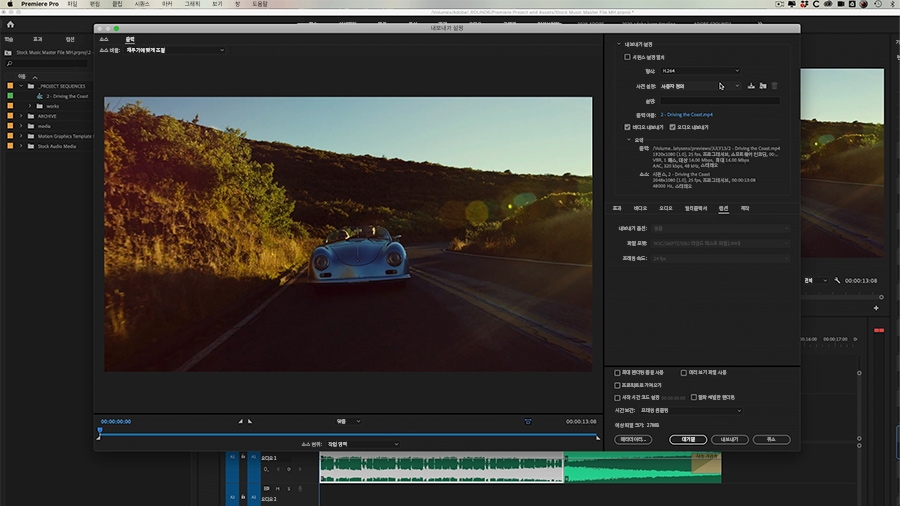900x506 pixels.
Task: Click the import preset folder icon
Action: click(x=762, y=86)
